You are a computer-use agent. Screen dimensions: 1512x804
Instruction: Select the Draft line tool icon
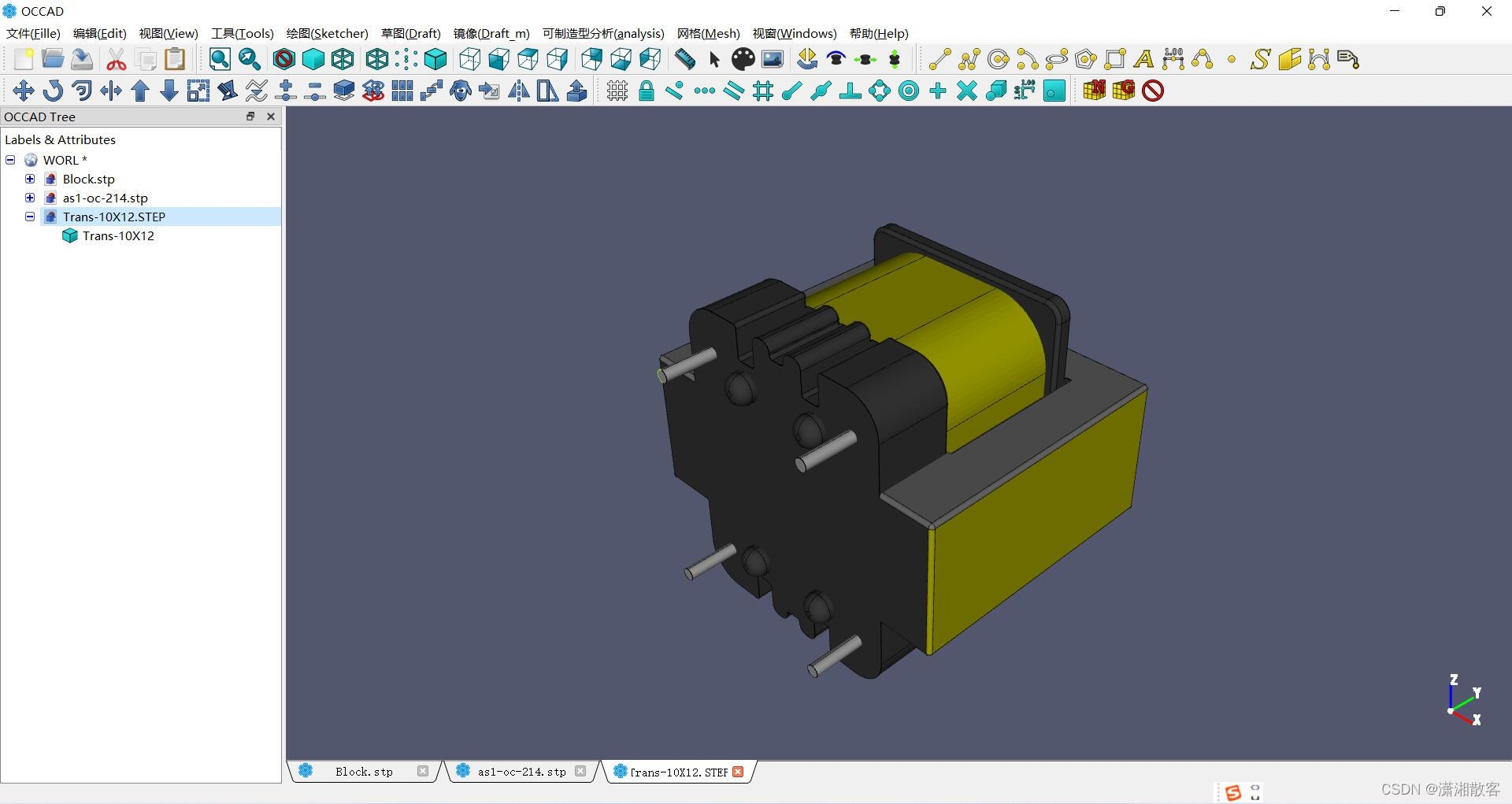coord(940,59)
